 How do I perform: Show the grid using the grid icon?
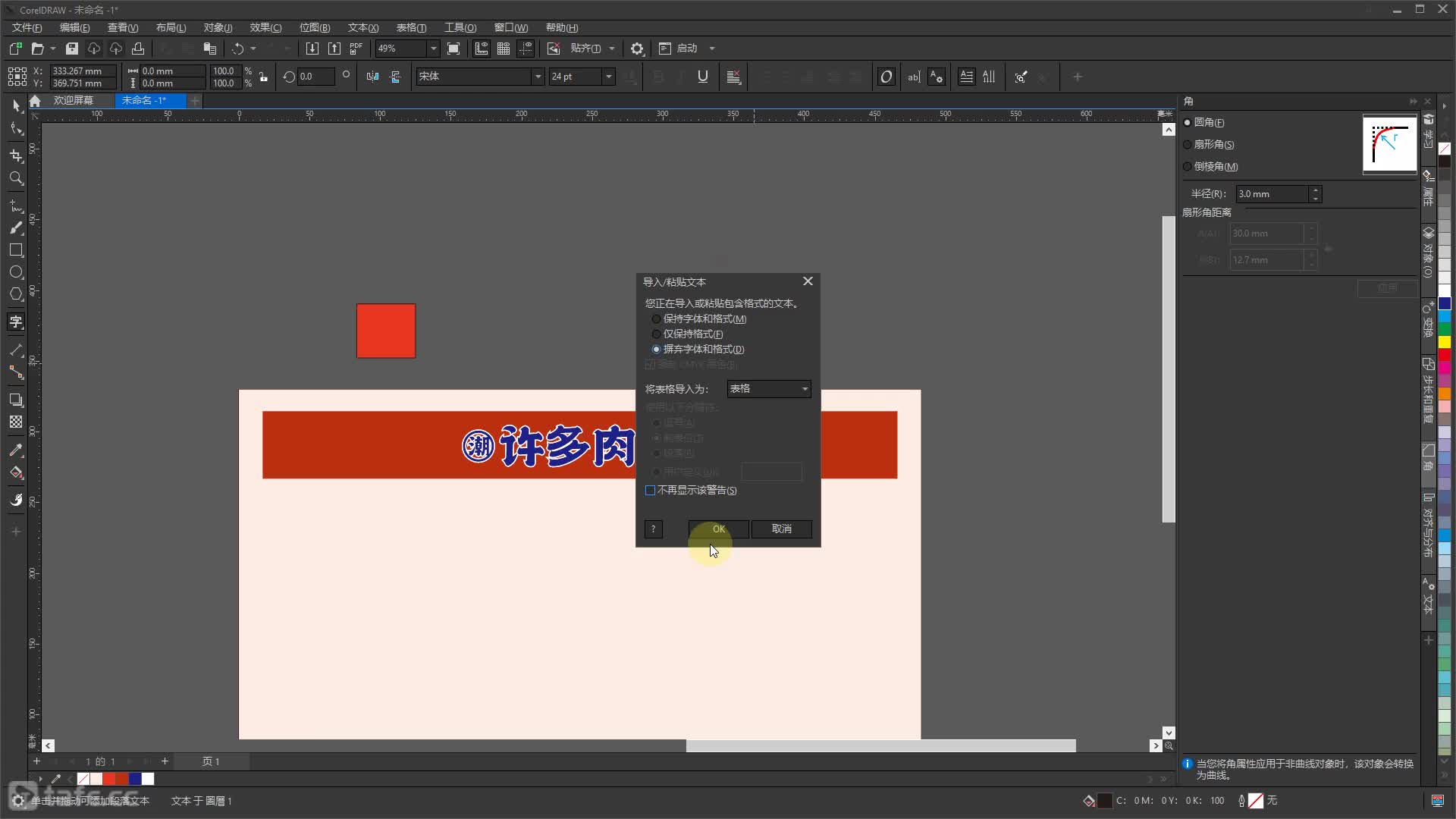504,49
